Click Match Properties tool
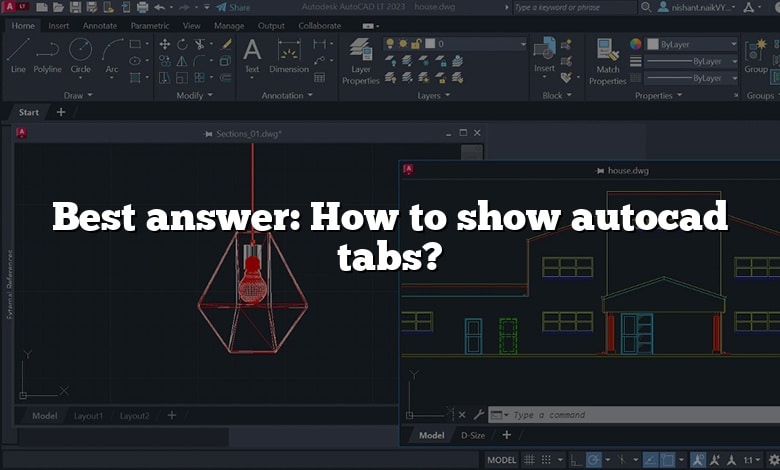The image size is (780, 470). coord(607,62)
